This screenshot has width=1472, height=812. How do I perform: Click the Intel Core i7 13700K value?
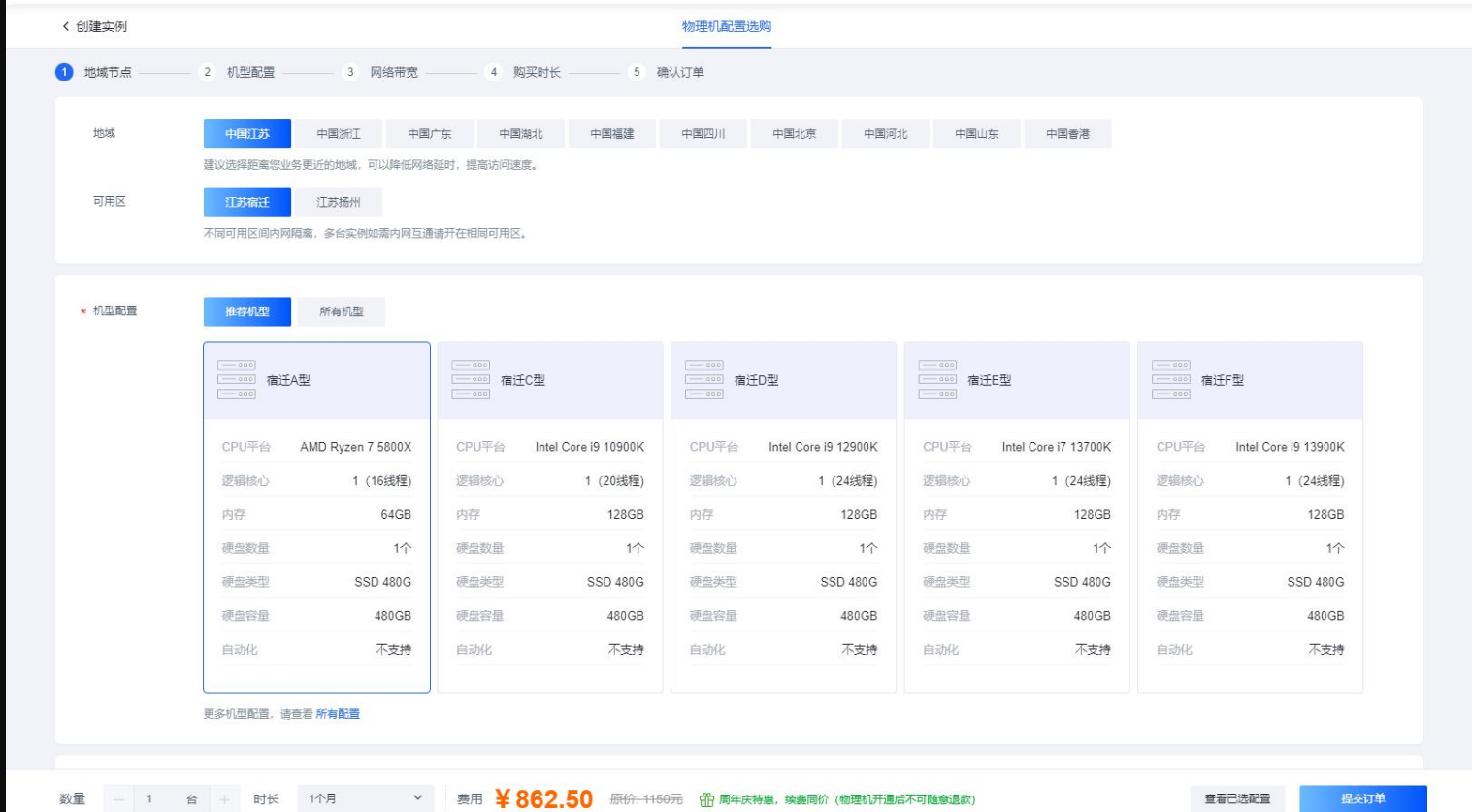(1057, 447)
